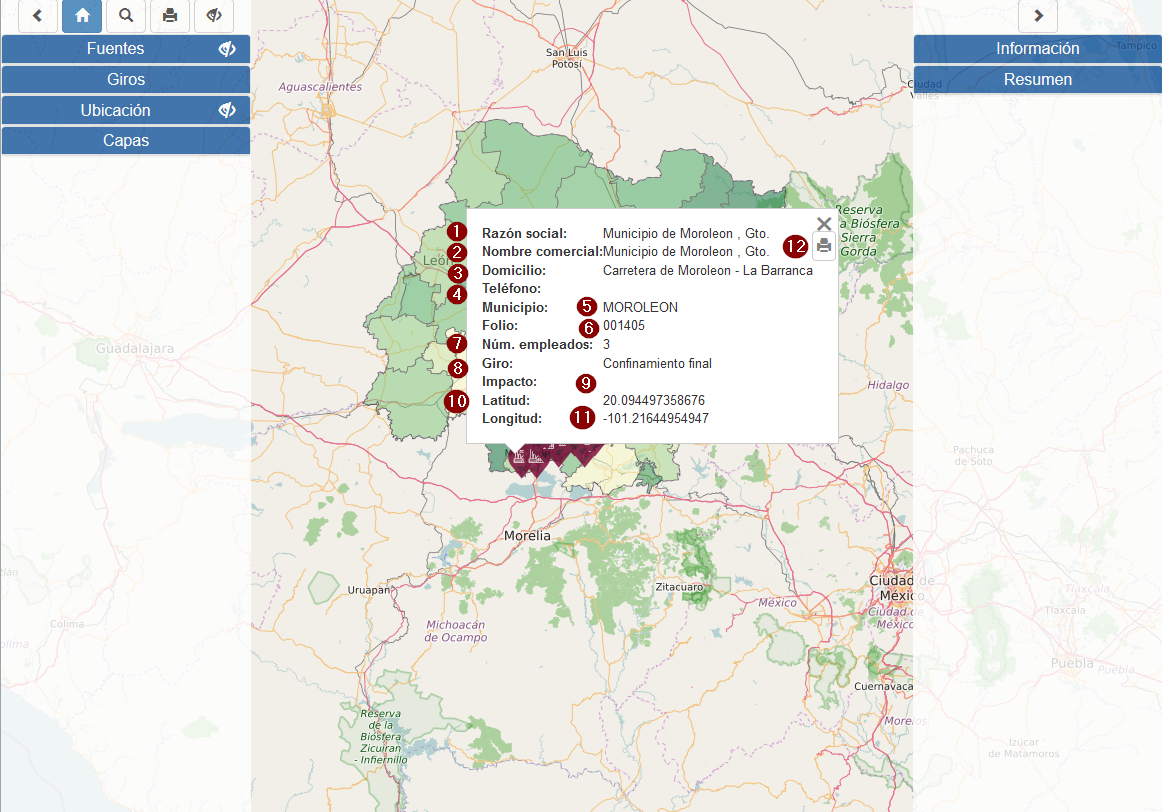Screen dimensions: 1162x812
Task: Open the search magnifier tool
Action: coord(126,16)
